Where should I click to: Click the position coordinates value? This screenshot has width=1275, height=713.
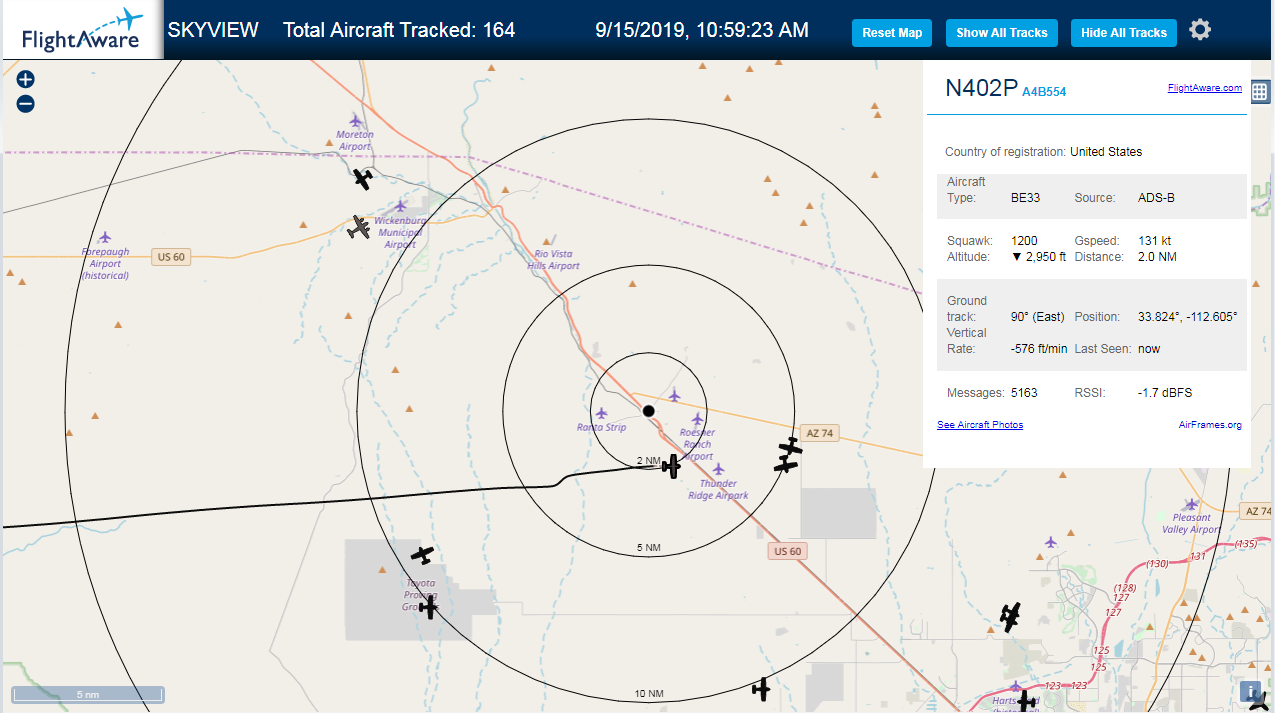1187,317
